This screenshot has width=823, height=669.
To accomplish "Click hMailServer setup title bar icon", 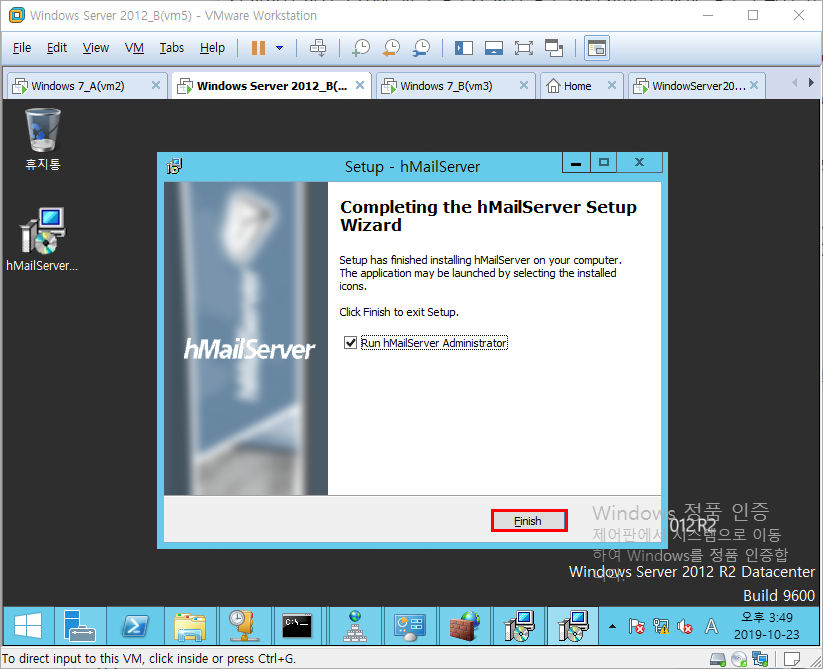I will [174, 166].
